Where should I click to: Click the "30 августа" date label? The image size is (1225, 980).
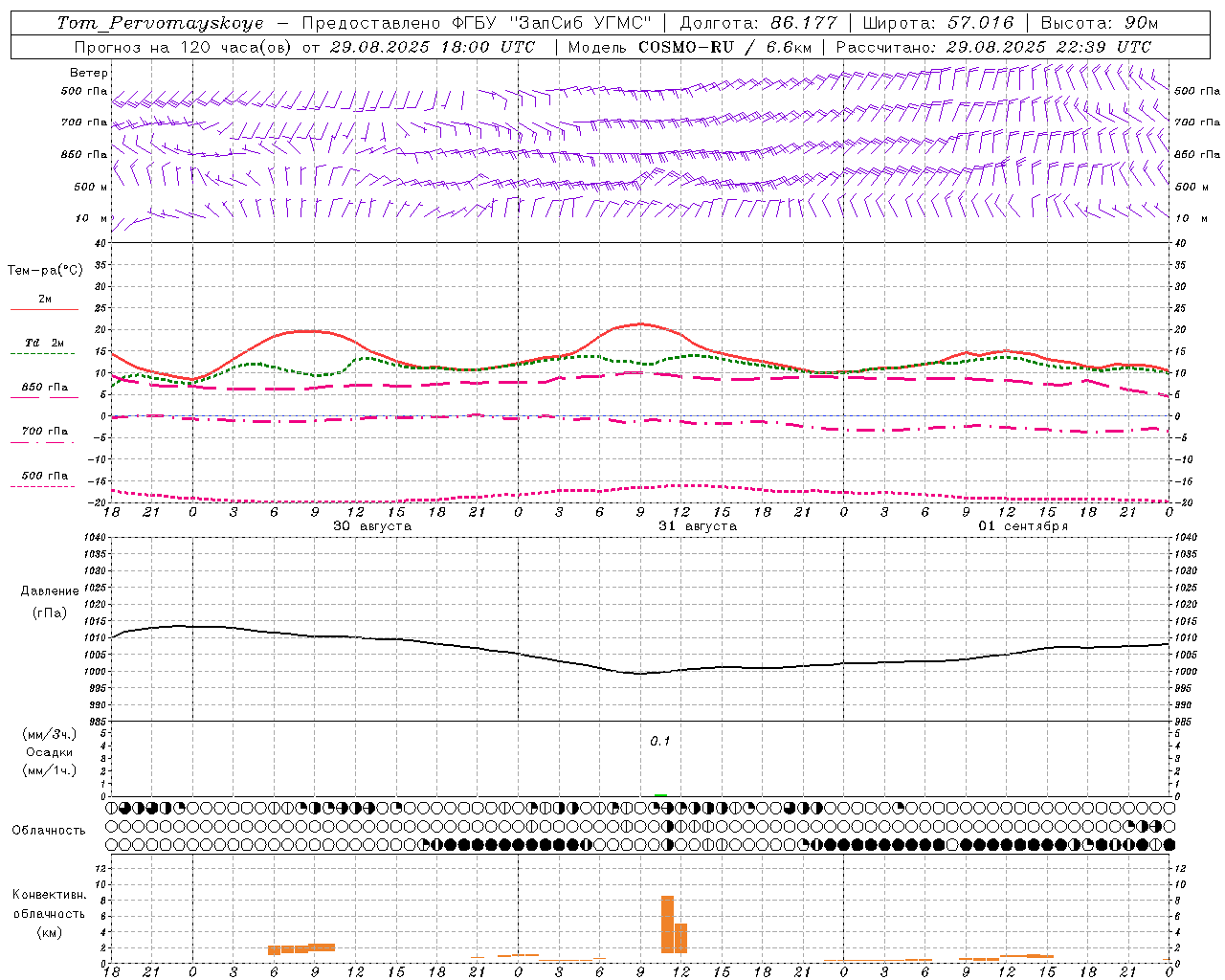click(372, 526)
